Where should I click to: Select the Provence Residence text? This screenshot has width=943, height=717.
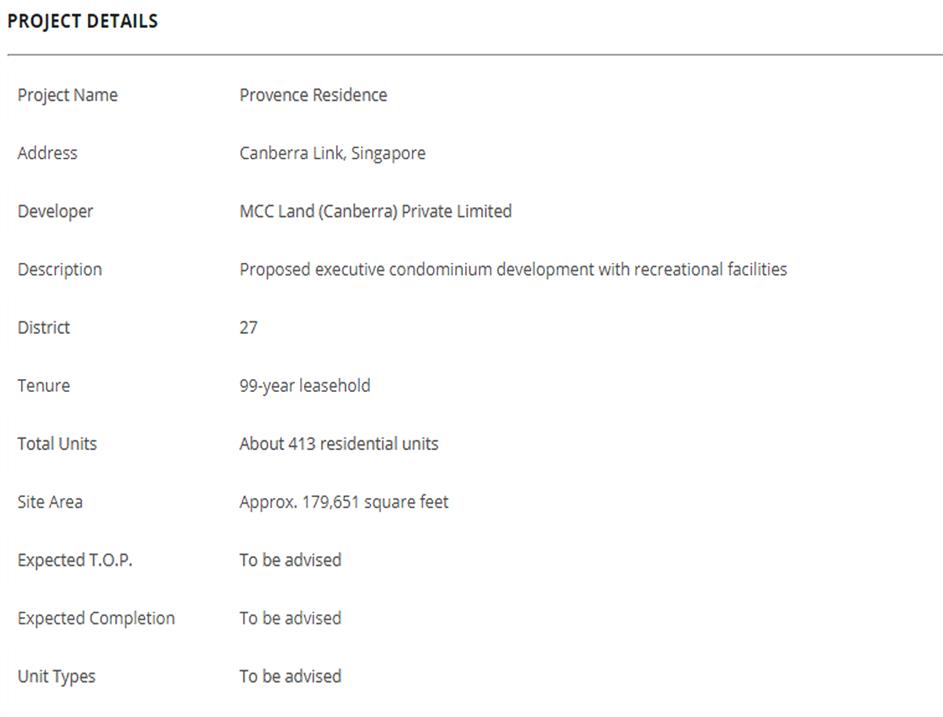[x=313, y=95]
